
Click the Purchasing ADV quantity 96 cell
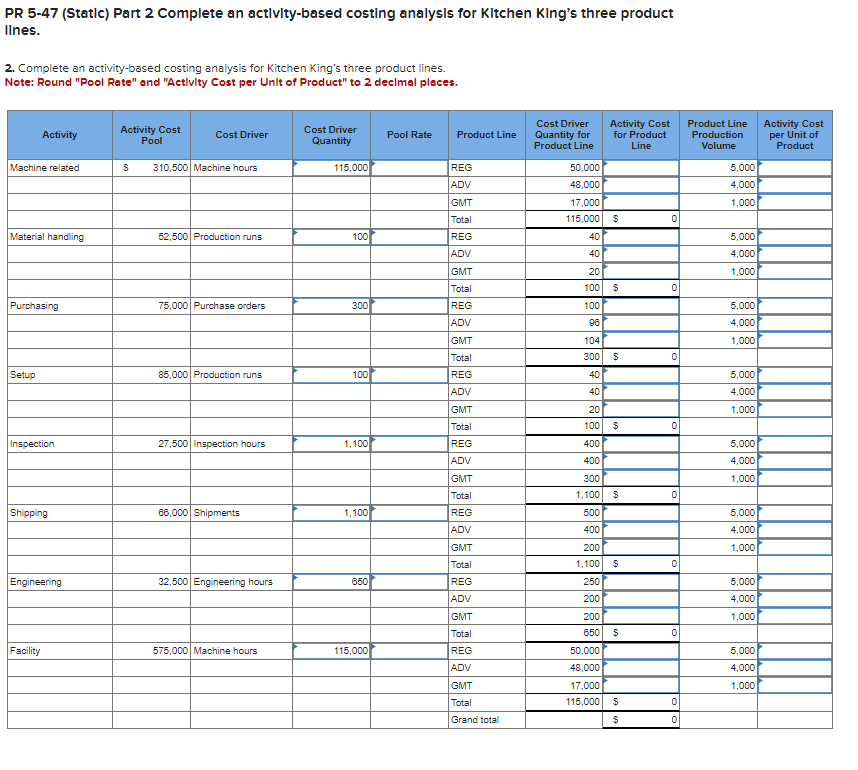click(x=564, y=323)
